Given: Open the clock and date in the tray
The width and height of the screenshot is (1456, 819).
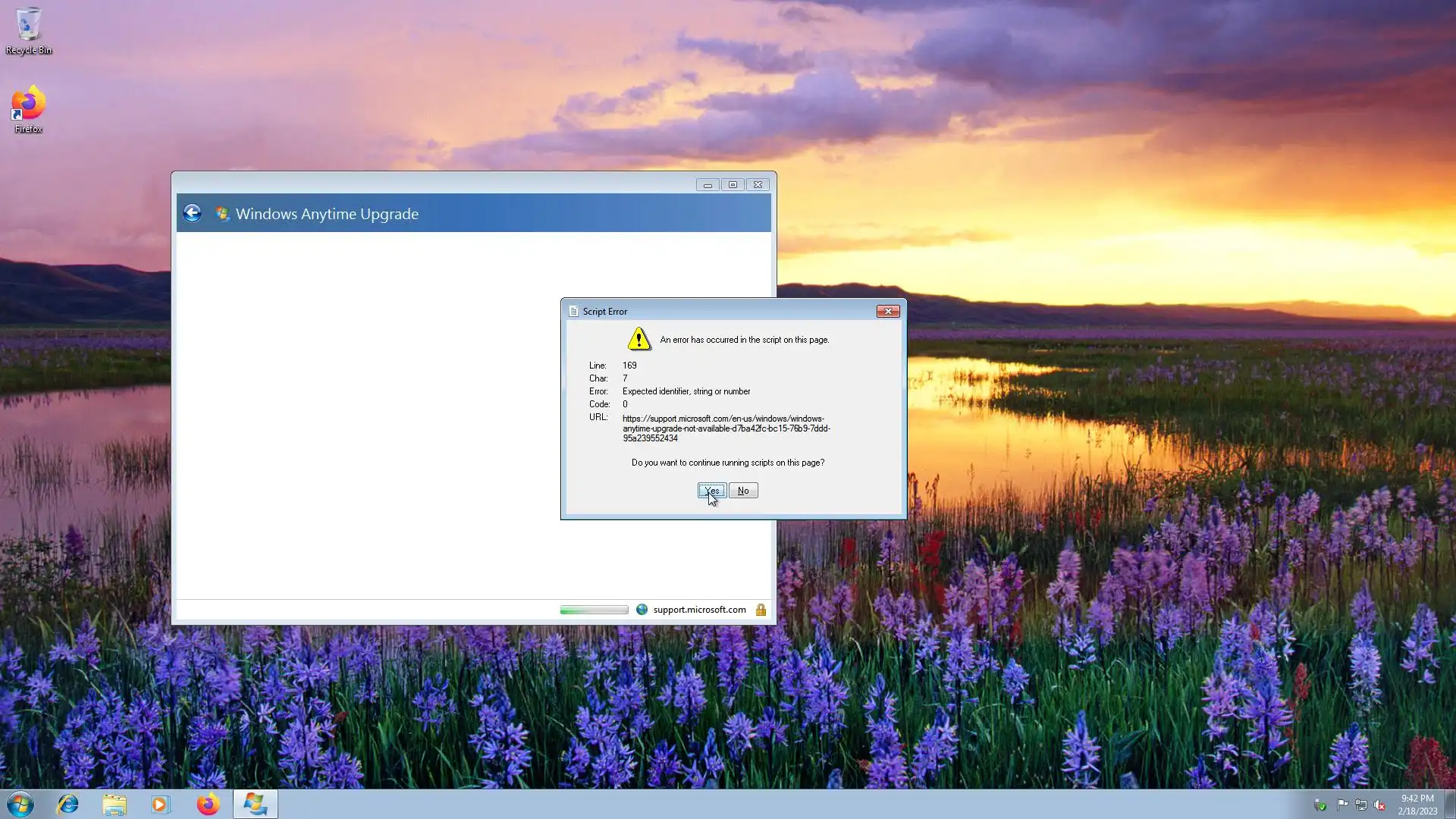Looking at the screenshot, I should pos(1417,805).
